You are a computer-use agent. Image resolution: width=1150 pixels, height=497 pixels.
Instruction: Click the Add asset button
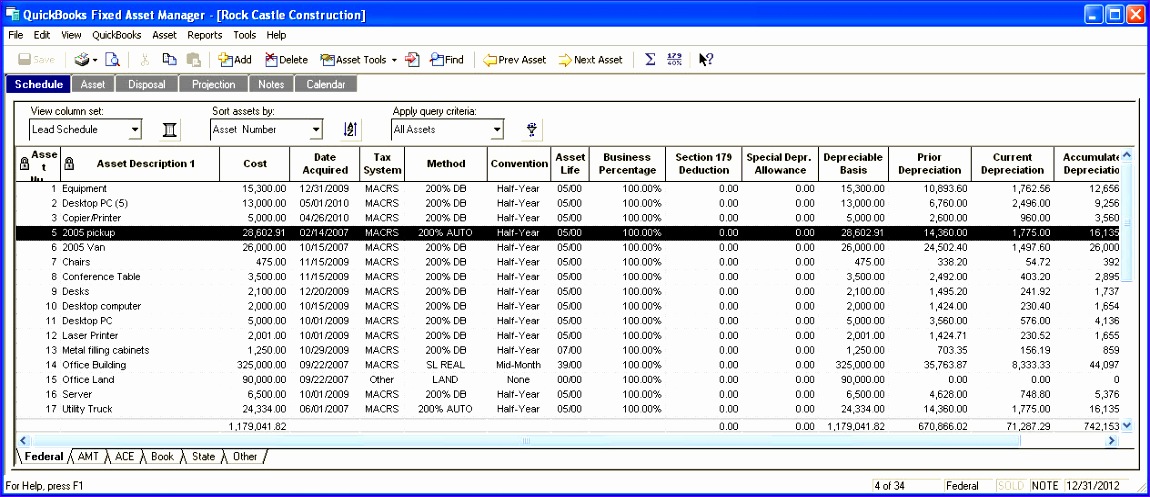[235, 60]
